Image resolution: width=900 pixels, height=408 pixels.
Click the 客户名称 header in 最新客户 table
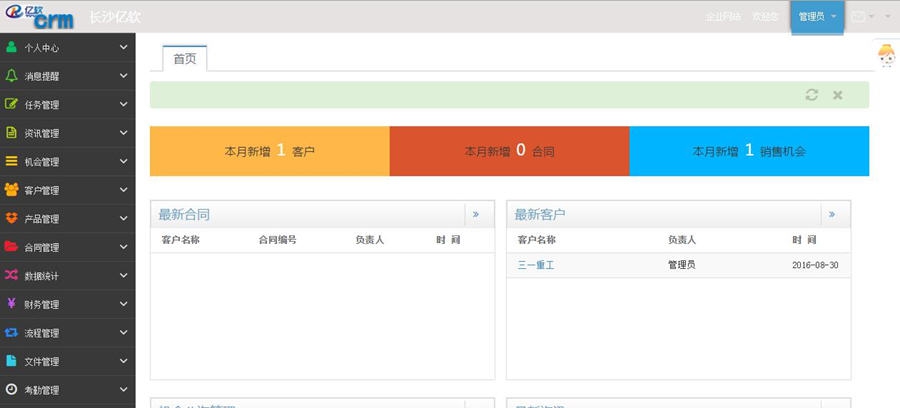(x=537, y=240)
